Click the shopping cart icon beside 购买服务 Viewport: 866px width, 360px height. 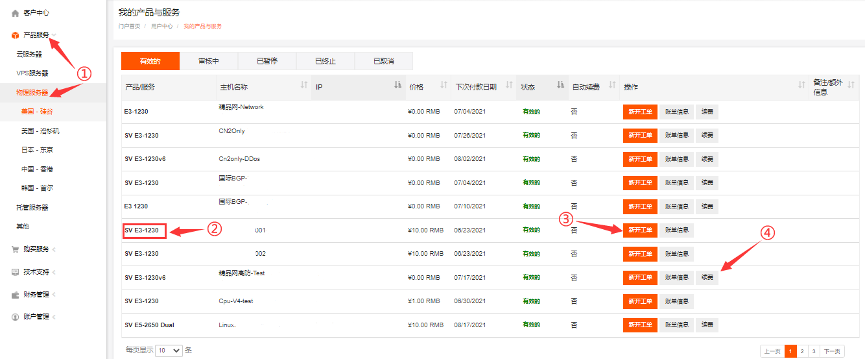pos(15,250)
